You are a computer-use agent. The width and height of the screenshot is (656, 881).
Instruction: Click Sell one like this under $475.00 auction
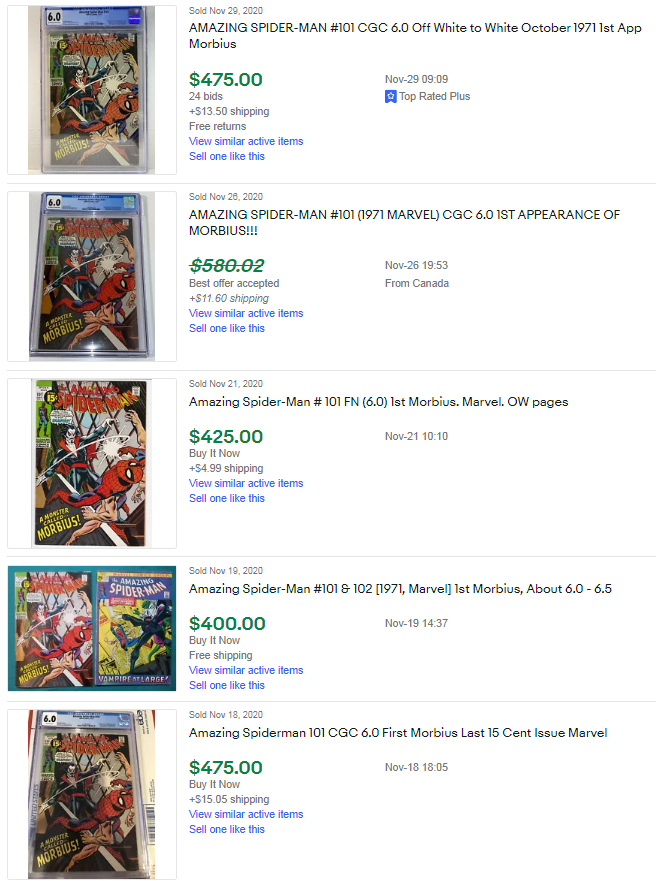point(227,156)
